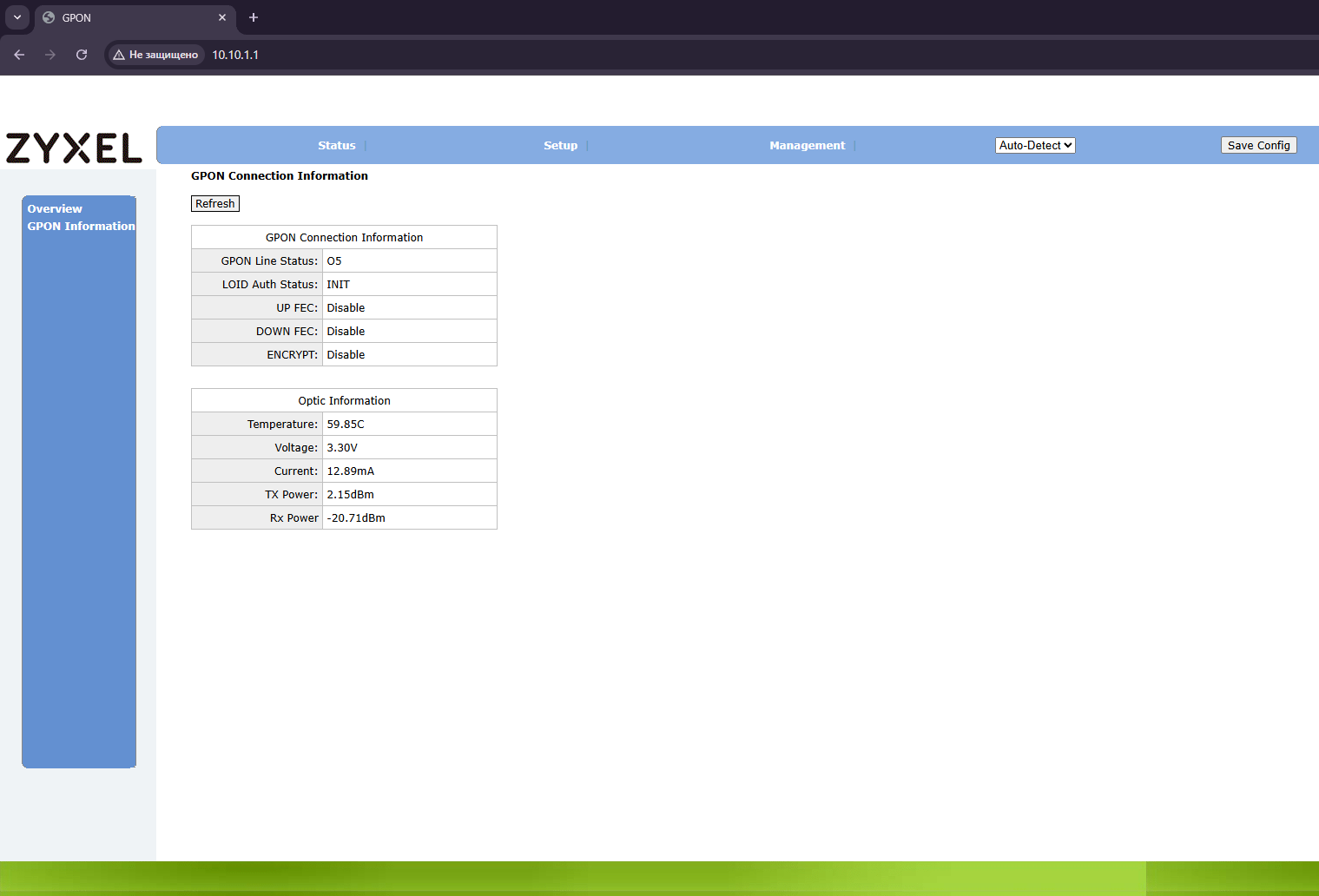This screenshot has height=896, width=1319.
Task: Click the Save Config button
Action: tap(1259, 145)
